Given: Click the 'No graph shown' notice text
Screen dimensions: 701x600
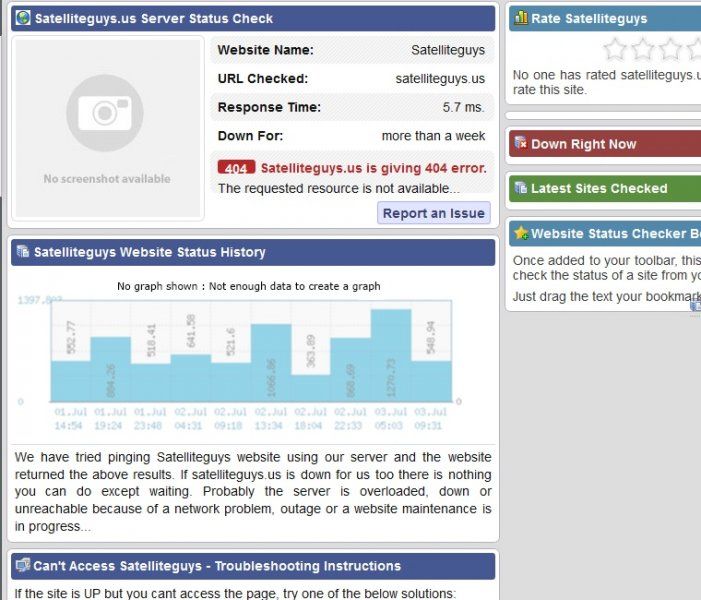Looking at the screenshot, I should pyautogui.click(x=249, y=286).
